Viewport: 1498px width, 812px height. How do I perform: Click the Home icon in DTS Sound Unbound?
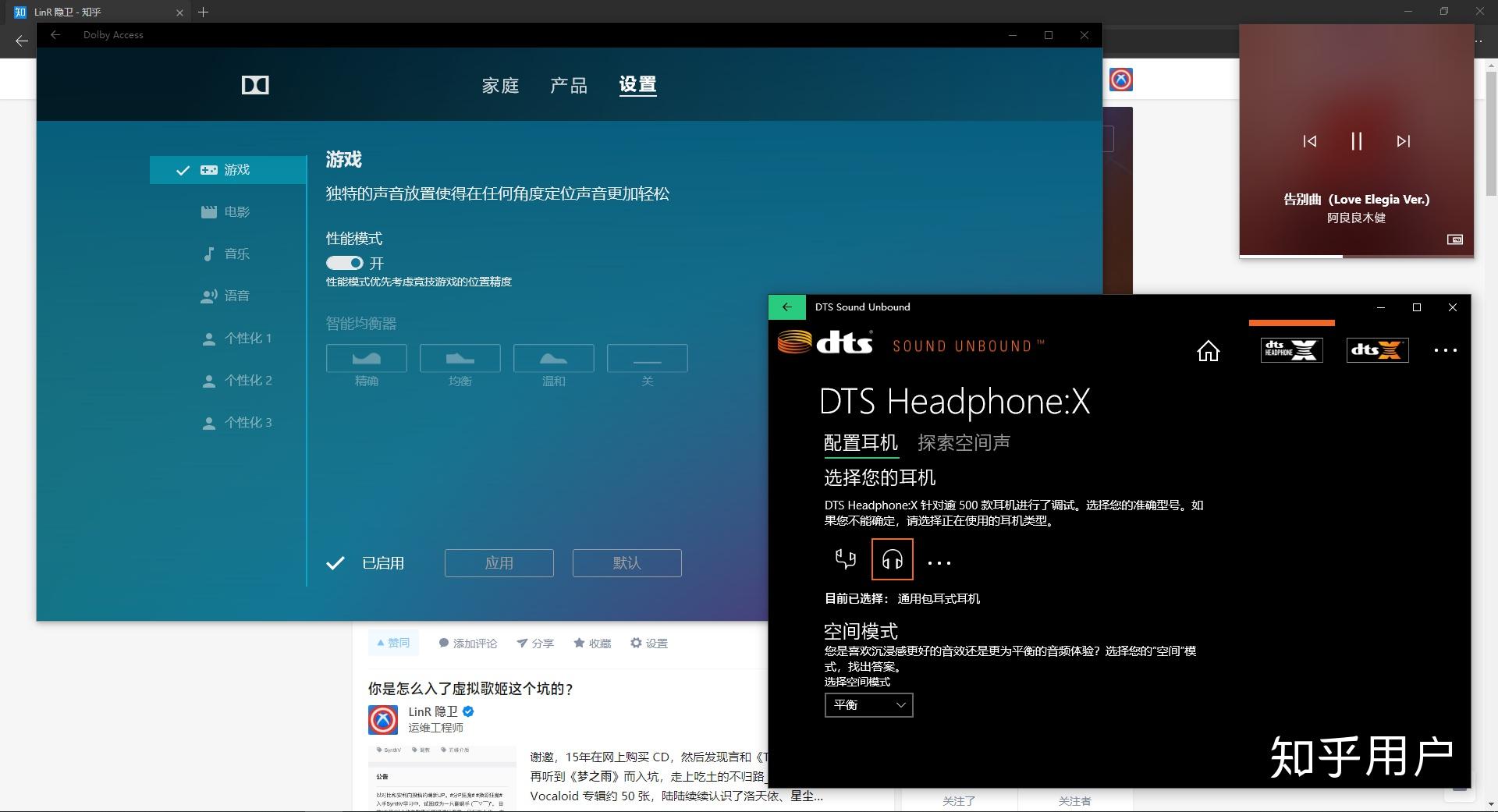(x=1208, y=351)
